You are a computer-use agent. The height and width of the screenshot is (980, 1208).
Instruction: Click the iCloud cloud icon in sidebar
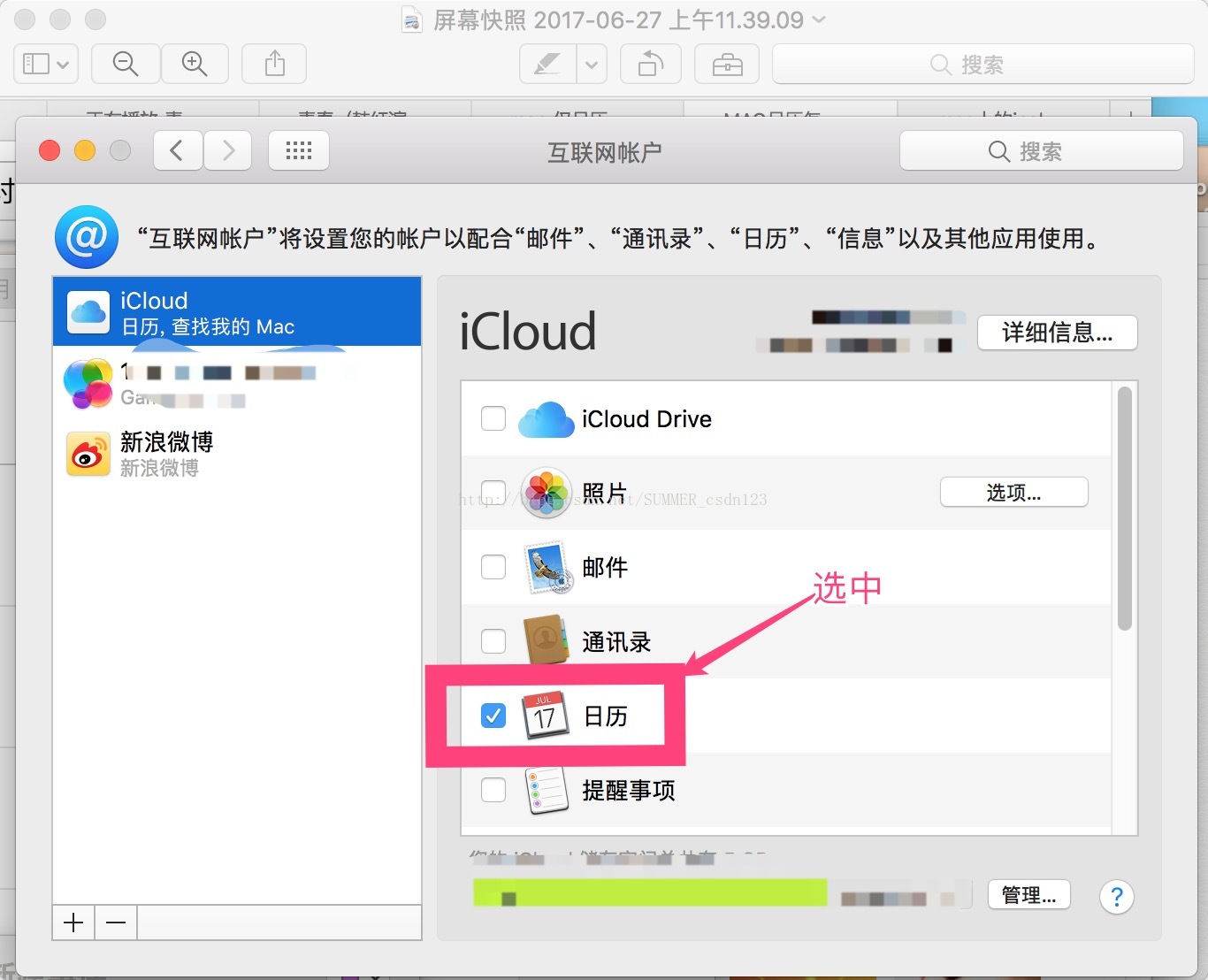pyautogui.click(x=88, y=311)
